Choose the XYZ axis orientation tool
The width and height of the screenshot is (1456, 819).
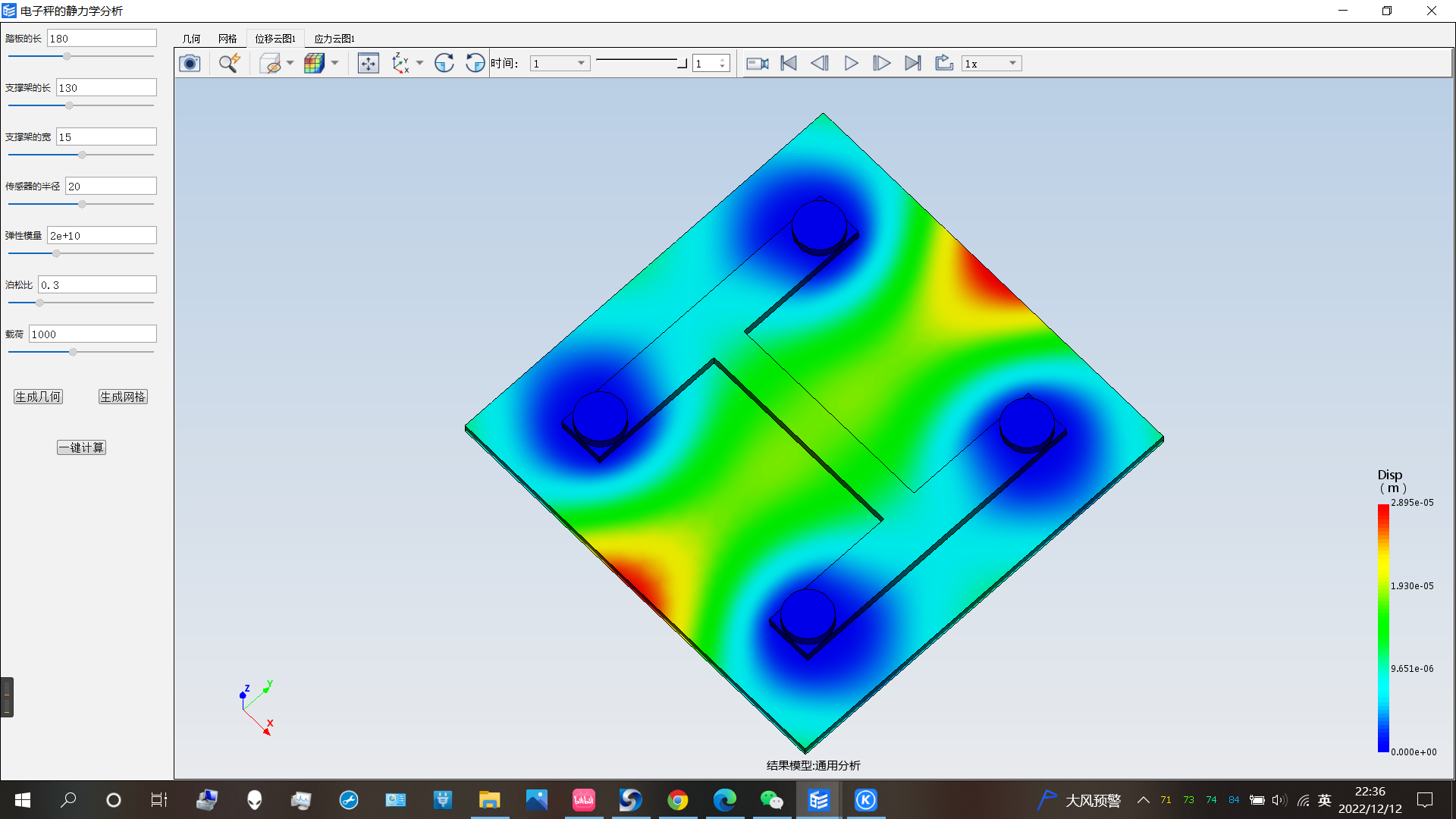(x=400, y=63)
